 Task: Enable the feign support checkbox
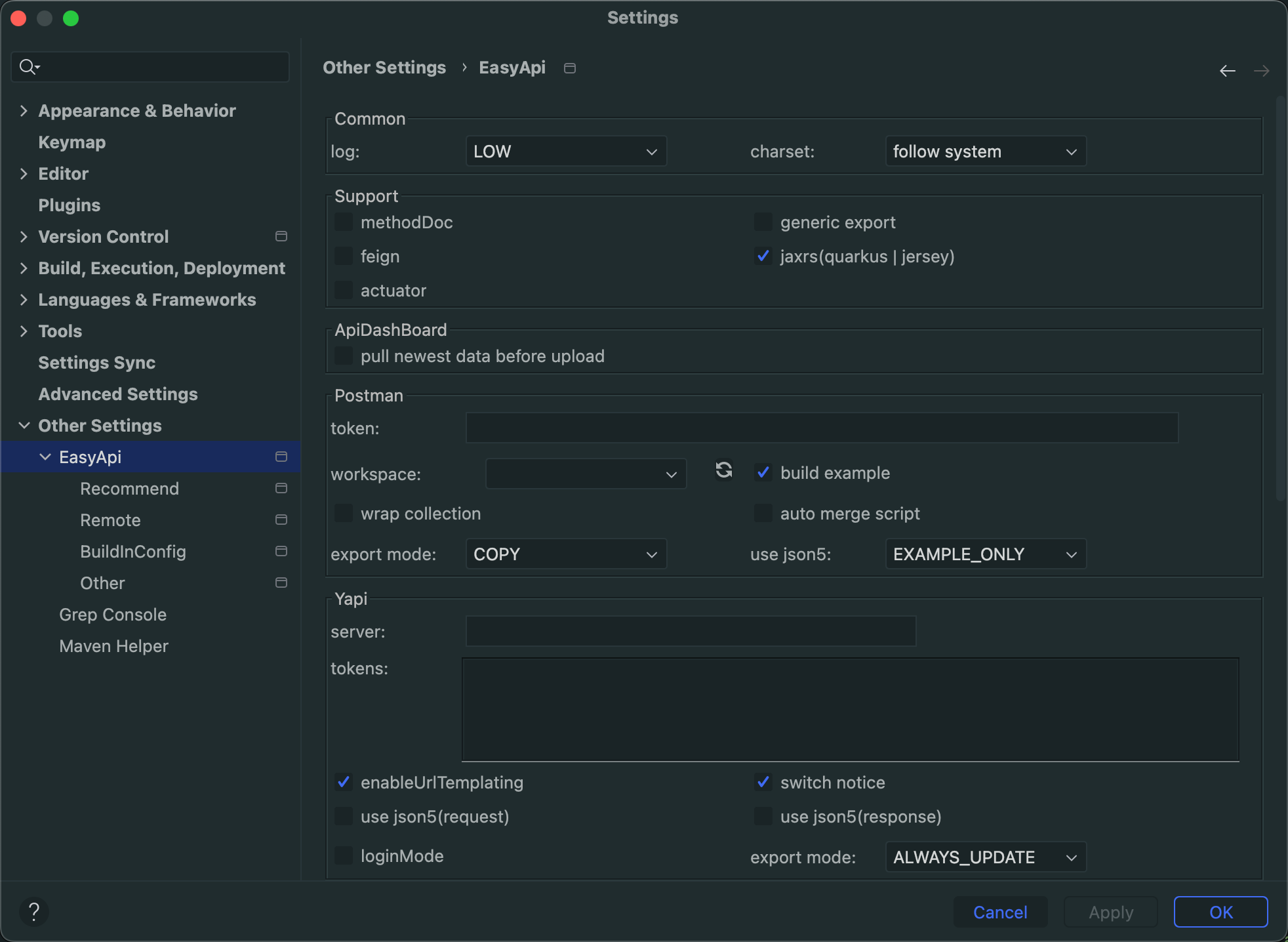pyautogui.click(x=343, y=256)
